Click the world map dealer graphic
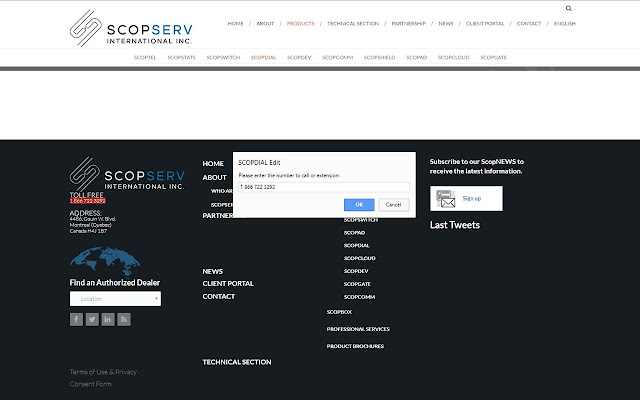The image size is (640, 400). point(105,261)
